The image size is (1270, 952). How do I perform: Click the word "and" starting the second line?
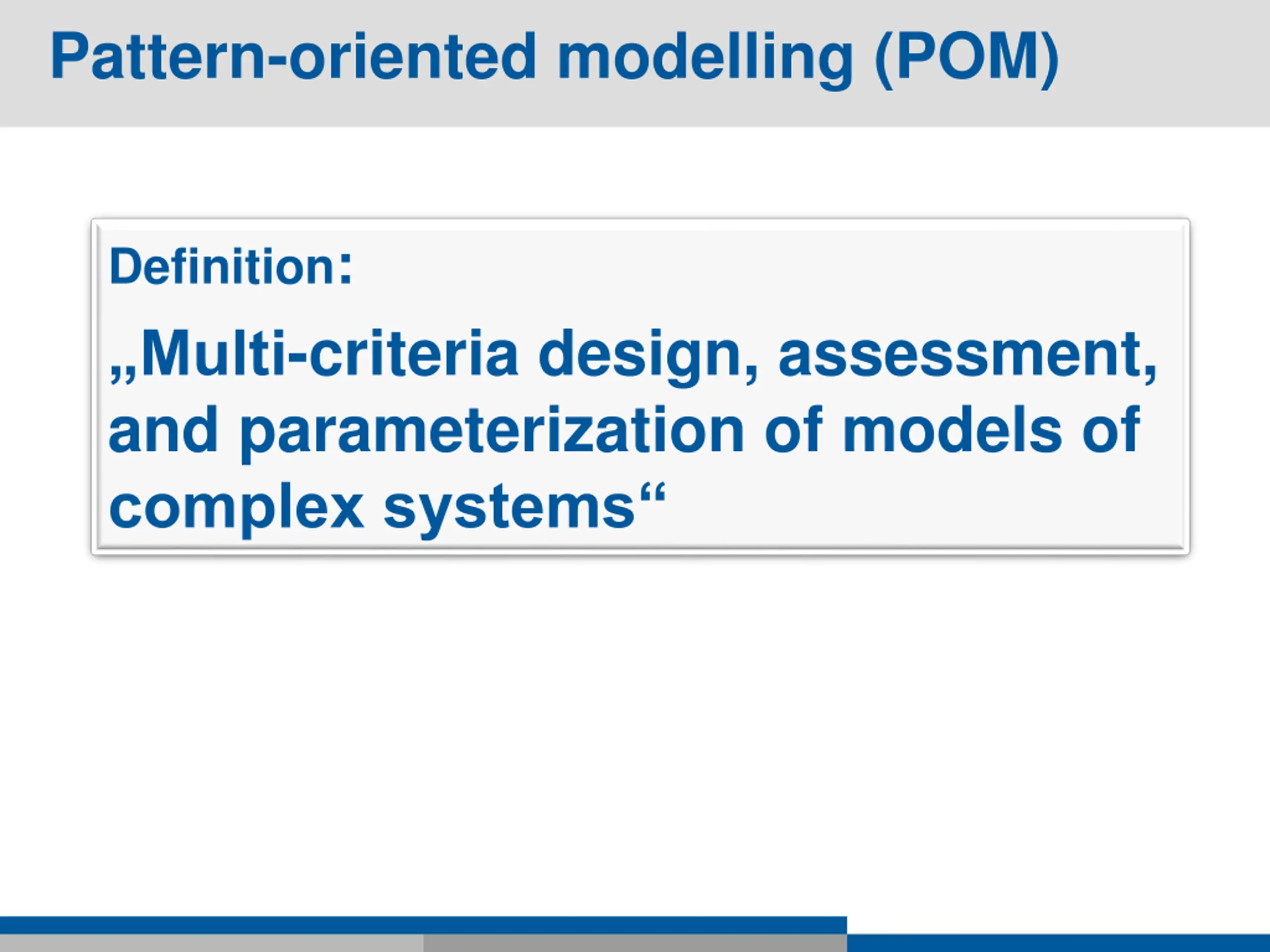tap(164, 429)
